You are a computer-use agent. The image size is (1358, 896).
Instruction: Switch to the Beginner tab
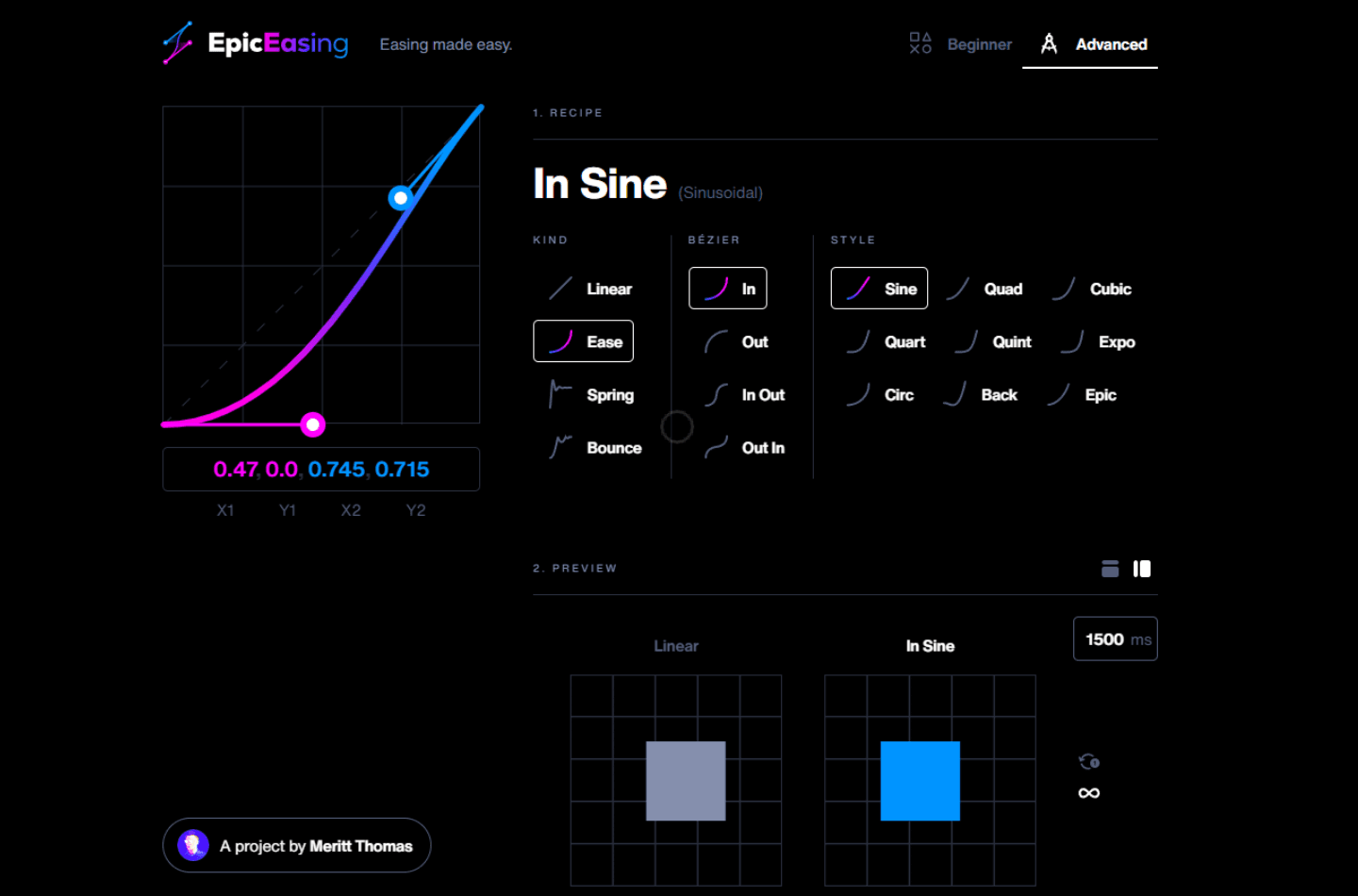click(x=960, y=44)
